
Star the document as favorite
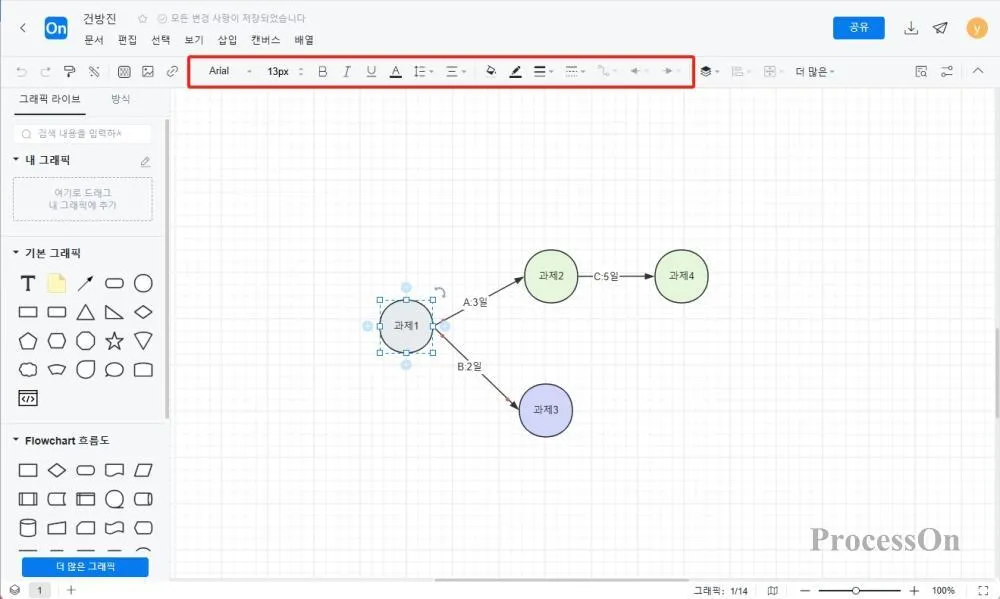142,18
